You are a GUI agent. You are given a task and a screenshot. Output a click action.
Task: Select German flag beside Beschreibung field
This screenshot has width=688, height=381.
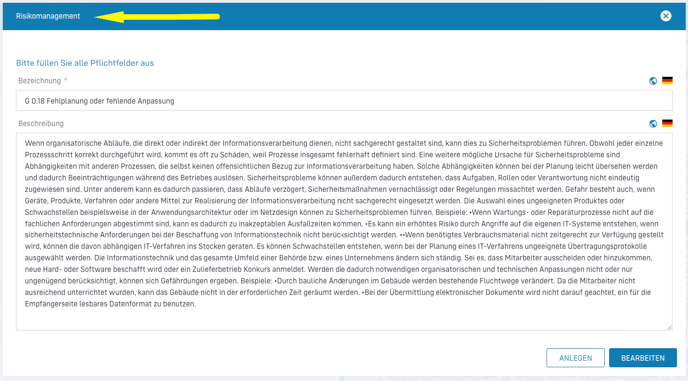tap(667, 123)
